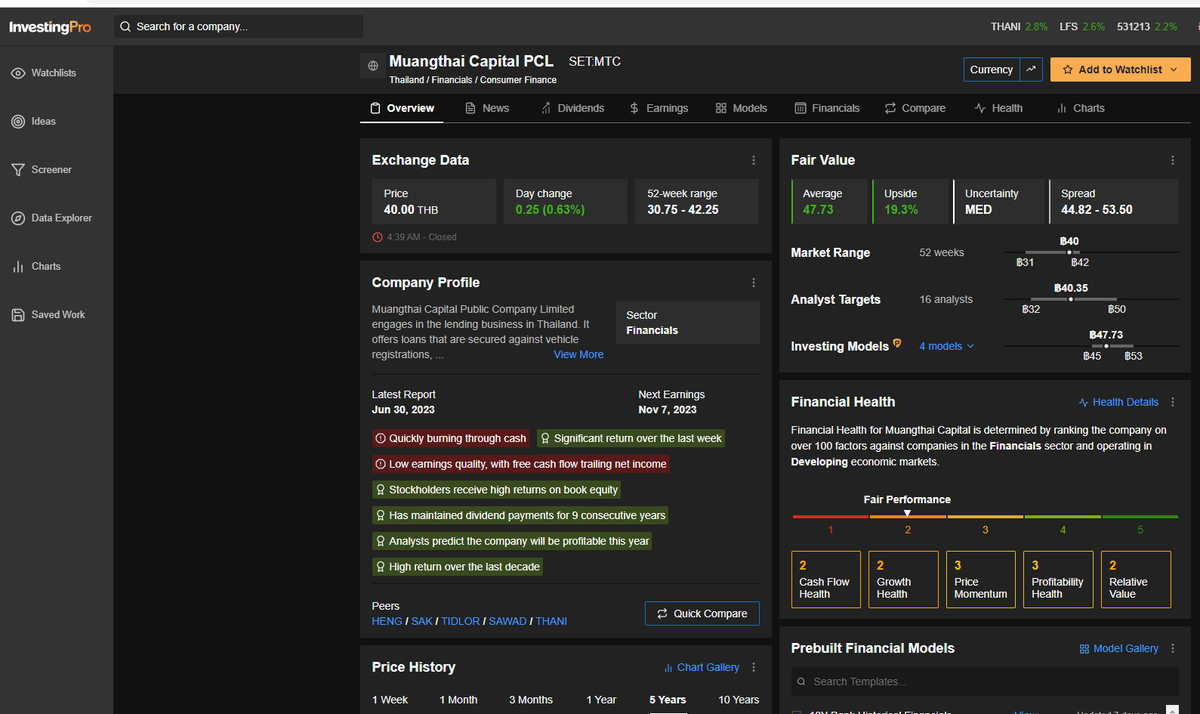Open Saved Work disk icon
This screenshot has height=714, width=1200.
pyautogui.click(x=18, y=314)
